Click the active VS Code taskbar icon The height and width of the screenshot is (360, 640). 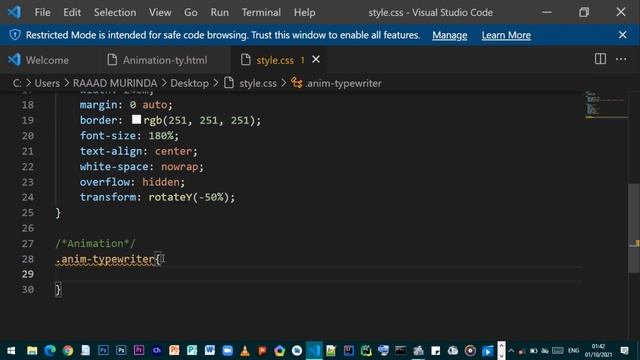click(314, 351)
